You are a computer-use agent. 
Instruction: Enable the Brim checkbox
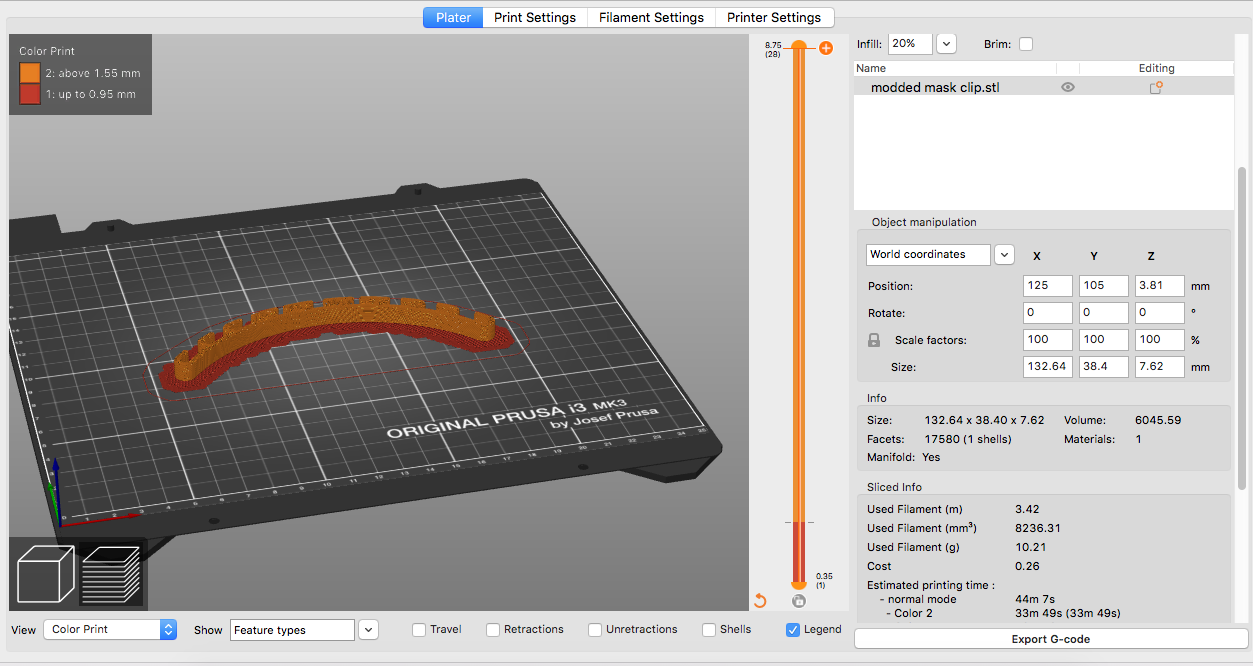1026,44
